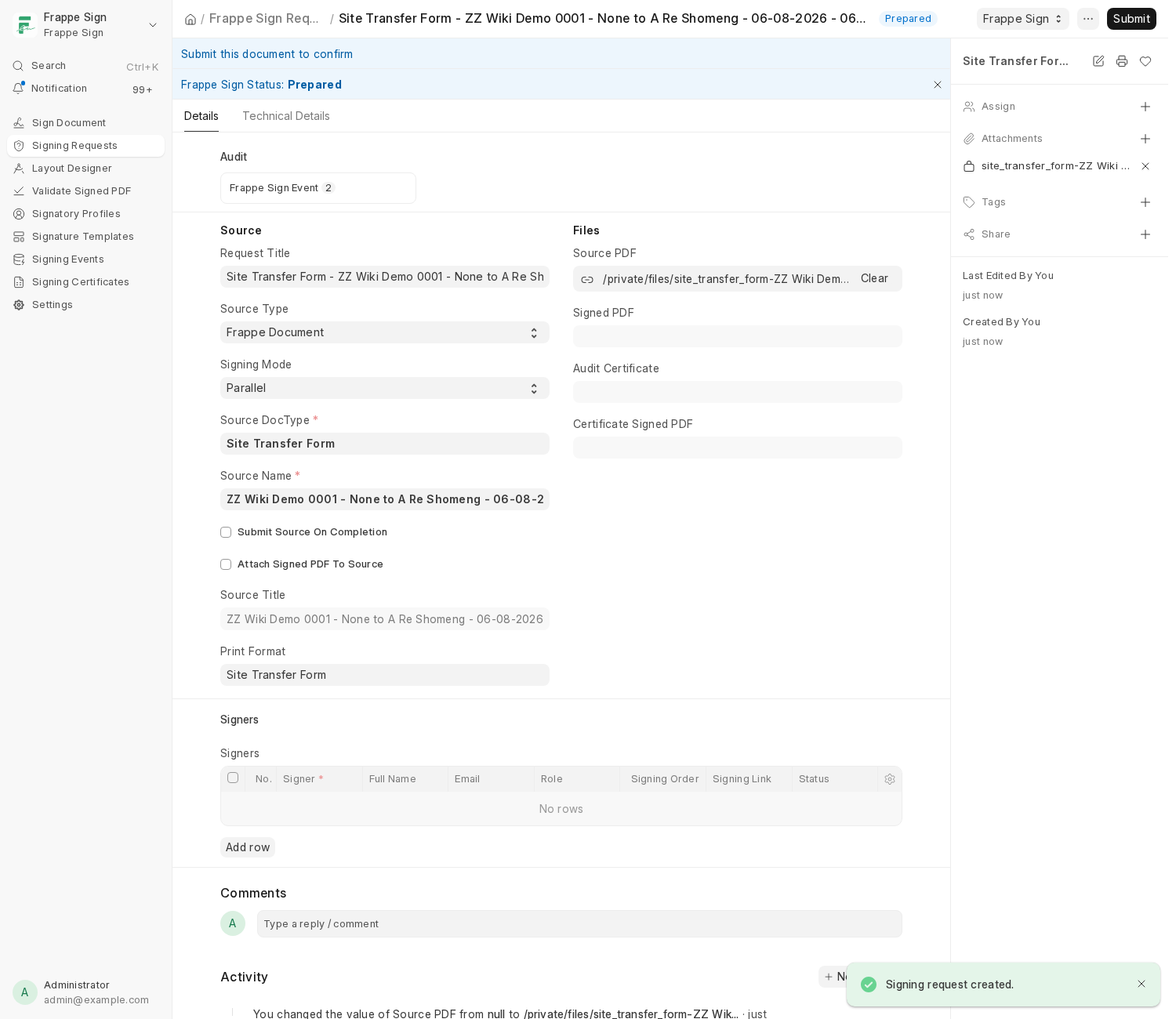This screenshot has width=1176, height=1019.
Task: Open Notification bell in sidebar
Action: pyautogui.click(x=18, y=89)
